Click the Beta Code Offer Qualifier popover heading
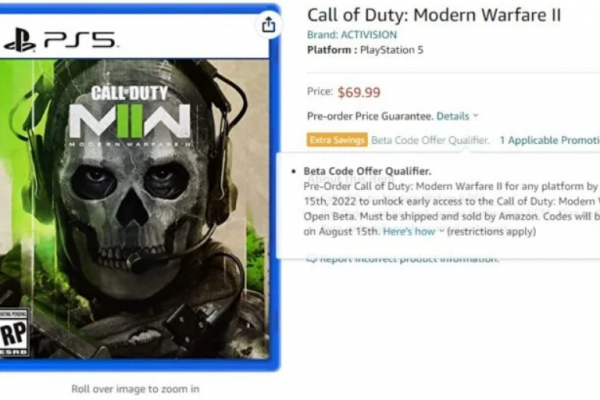This screenshot has width=600, height=400. click(367, 171)
